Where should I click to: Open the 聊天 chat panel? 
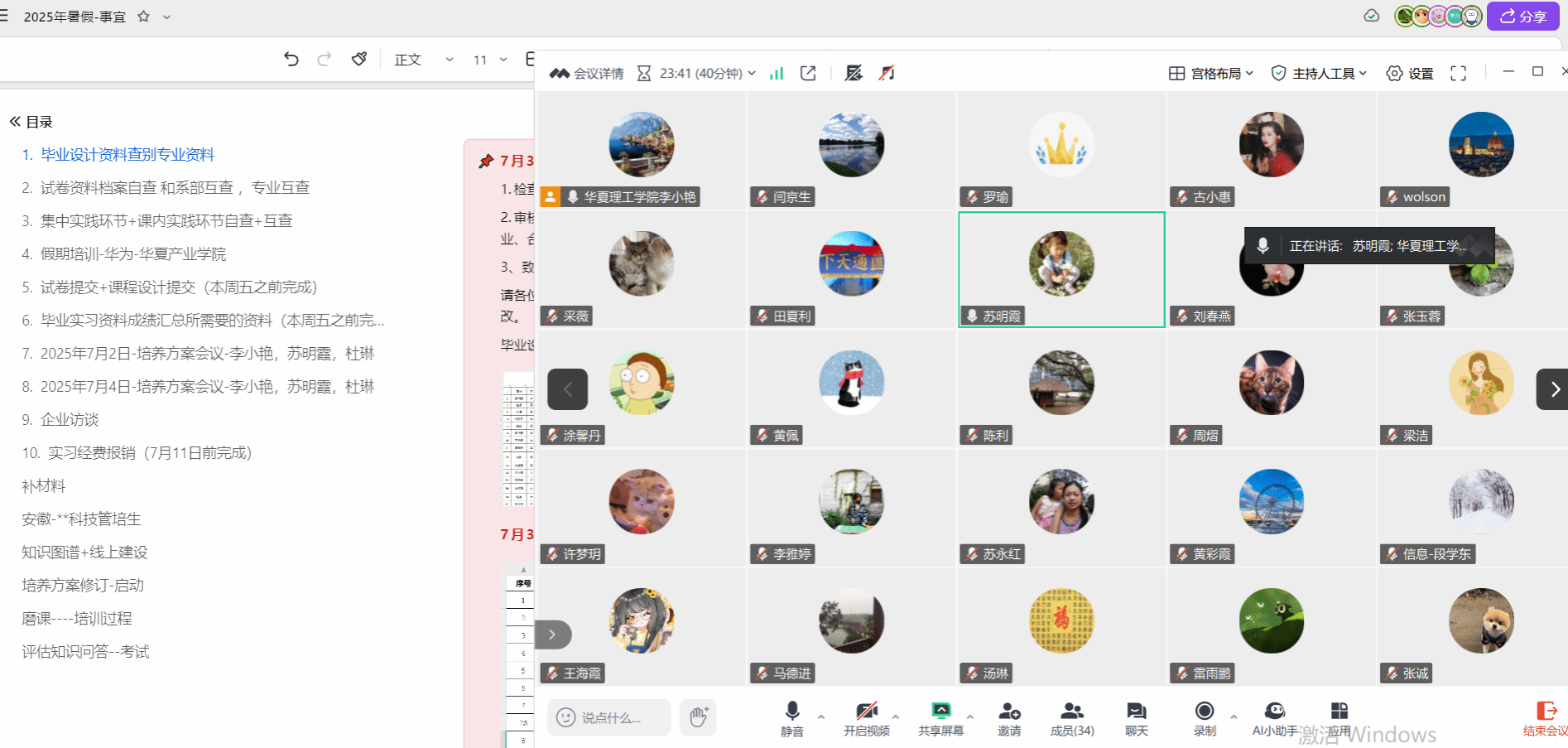(x=1136, y=718)
